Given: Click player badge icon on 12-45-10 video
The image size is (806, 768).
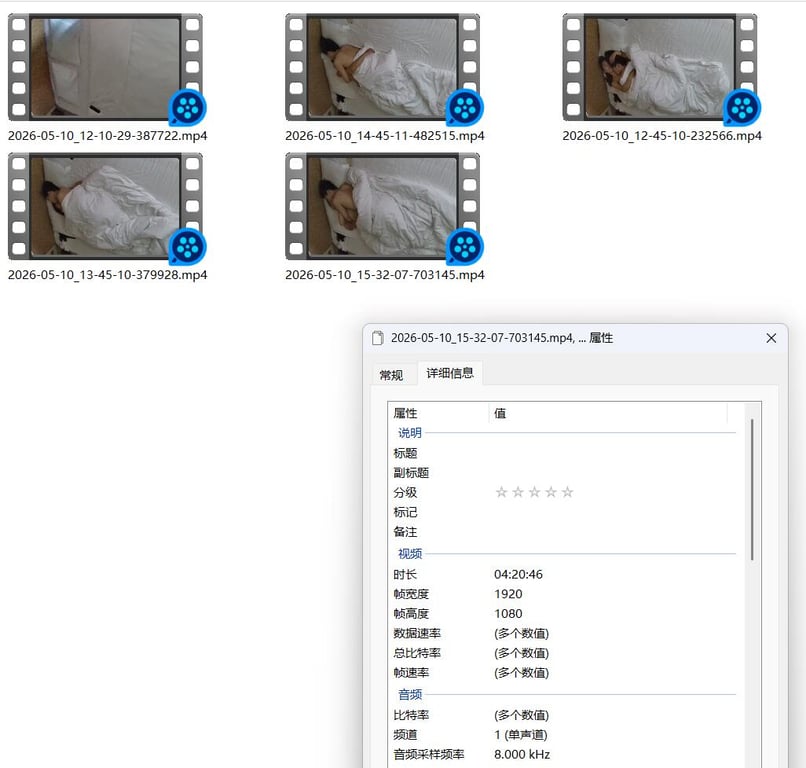Looking at the screenshot, I should pos(742,107).
